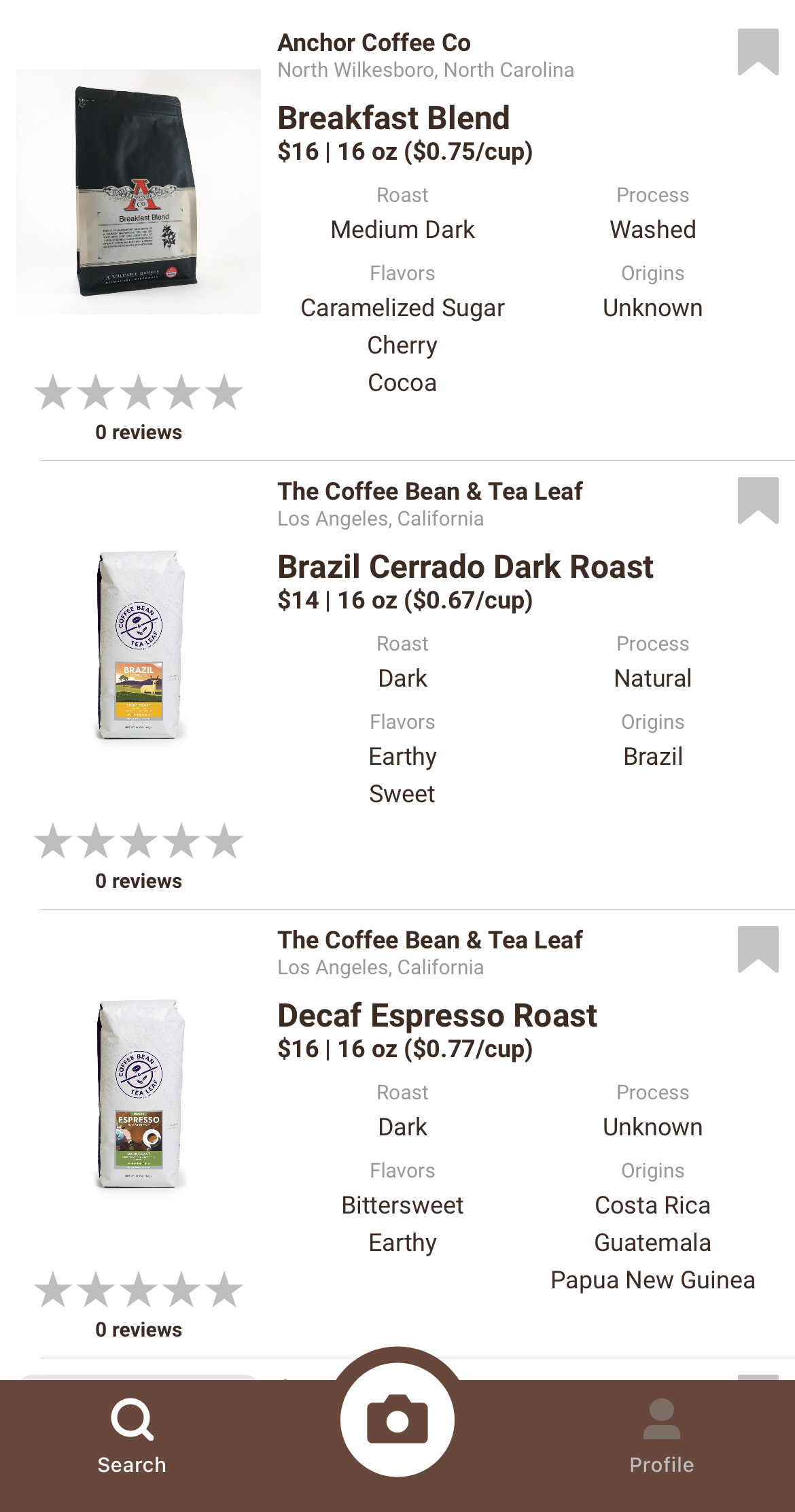Open the Decaf Espresso bag image
795x1512 pixels.
(139, 1093)
